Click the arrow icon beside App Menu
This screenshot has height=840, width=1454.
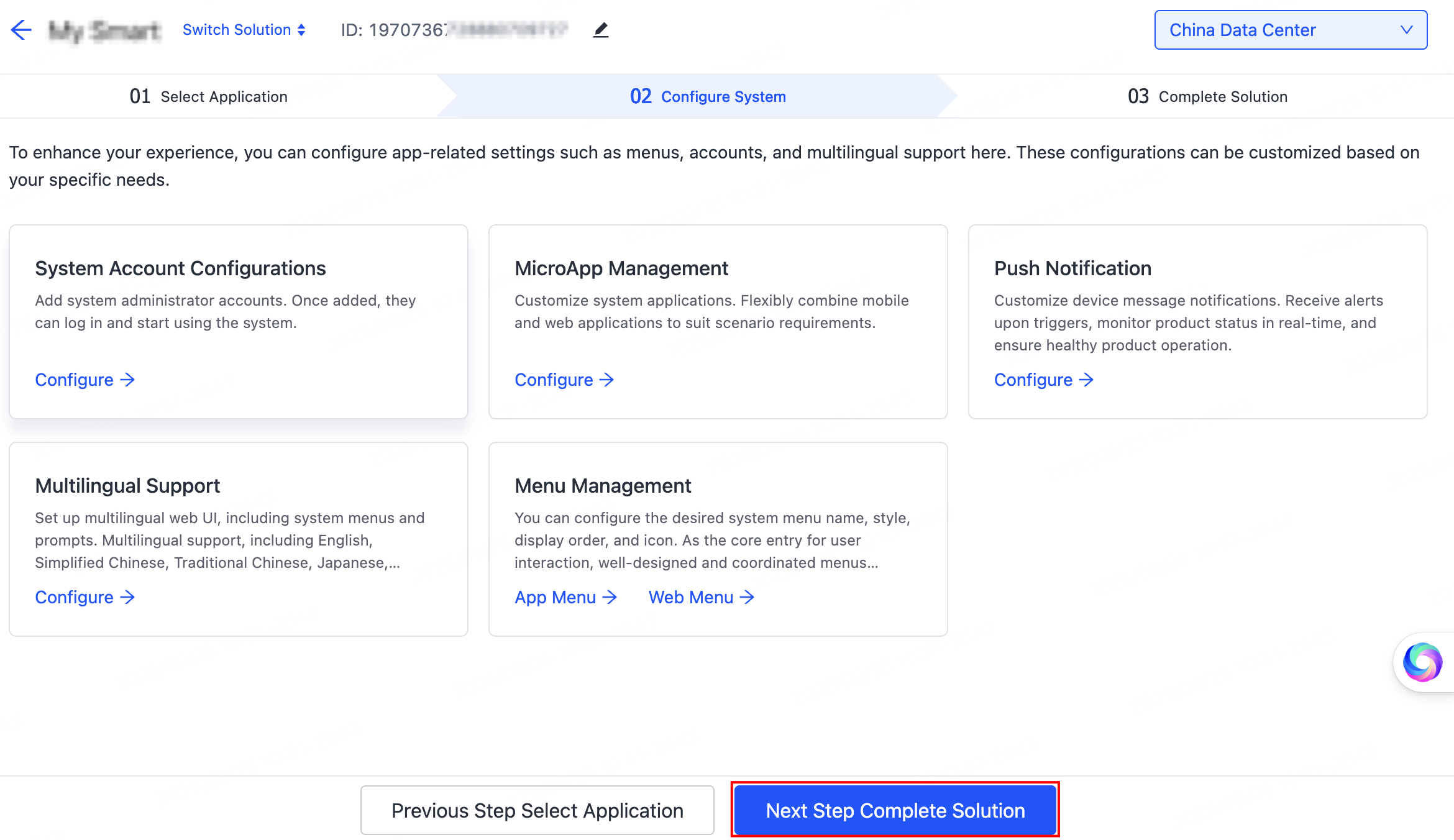point(611,597)
